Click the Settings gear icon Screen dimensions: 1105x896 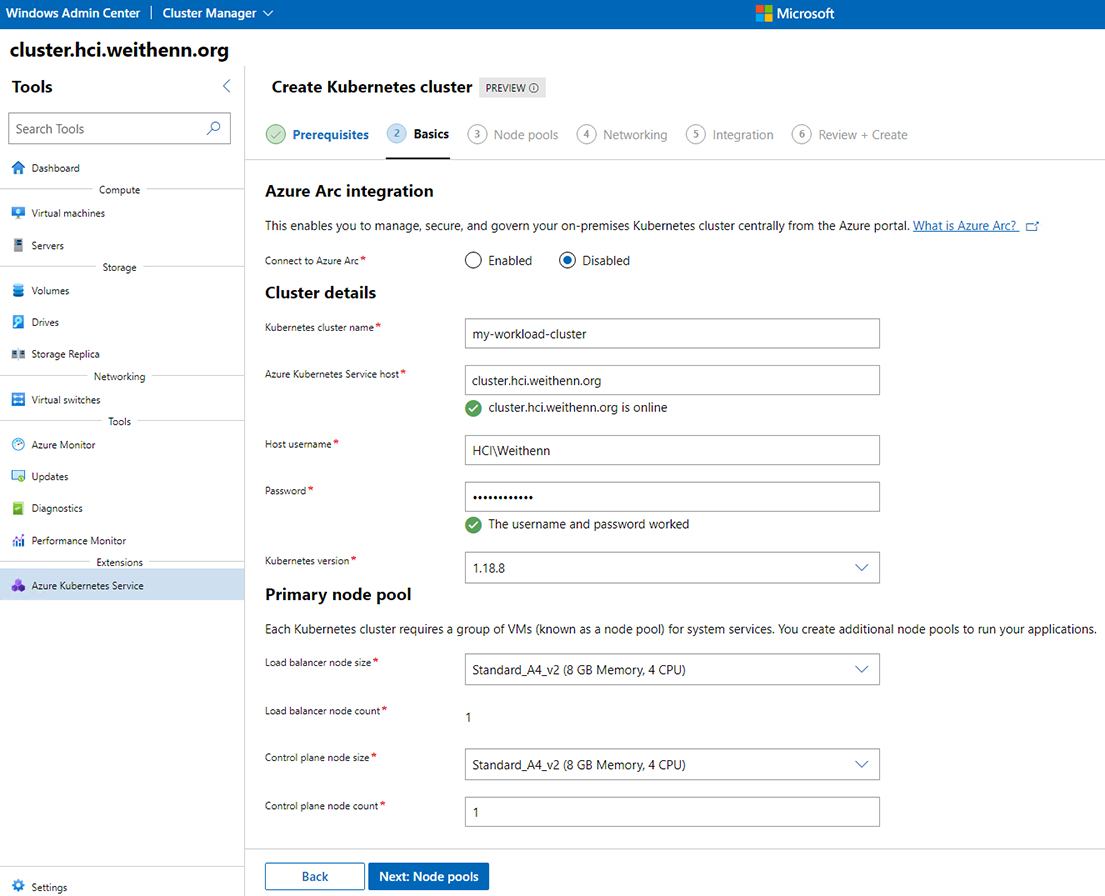tap(18, 886)
